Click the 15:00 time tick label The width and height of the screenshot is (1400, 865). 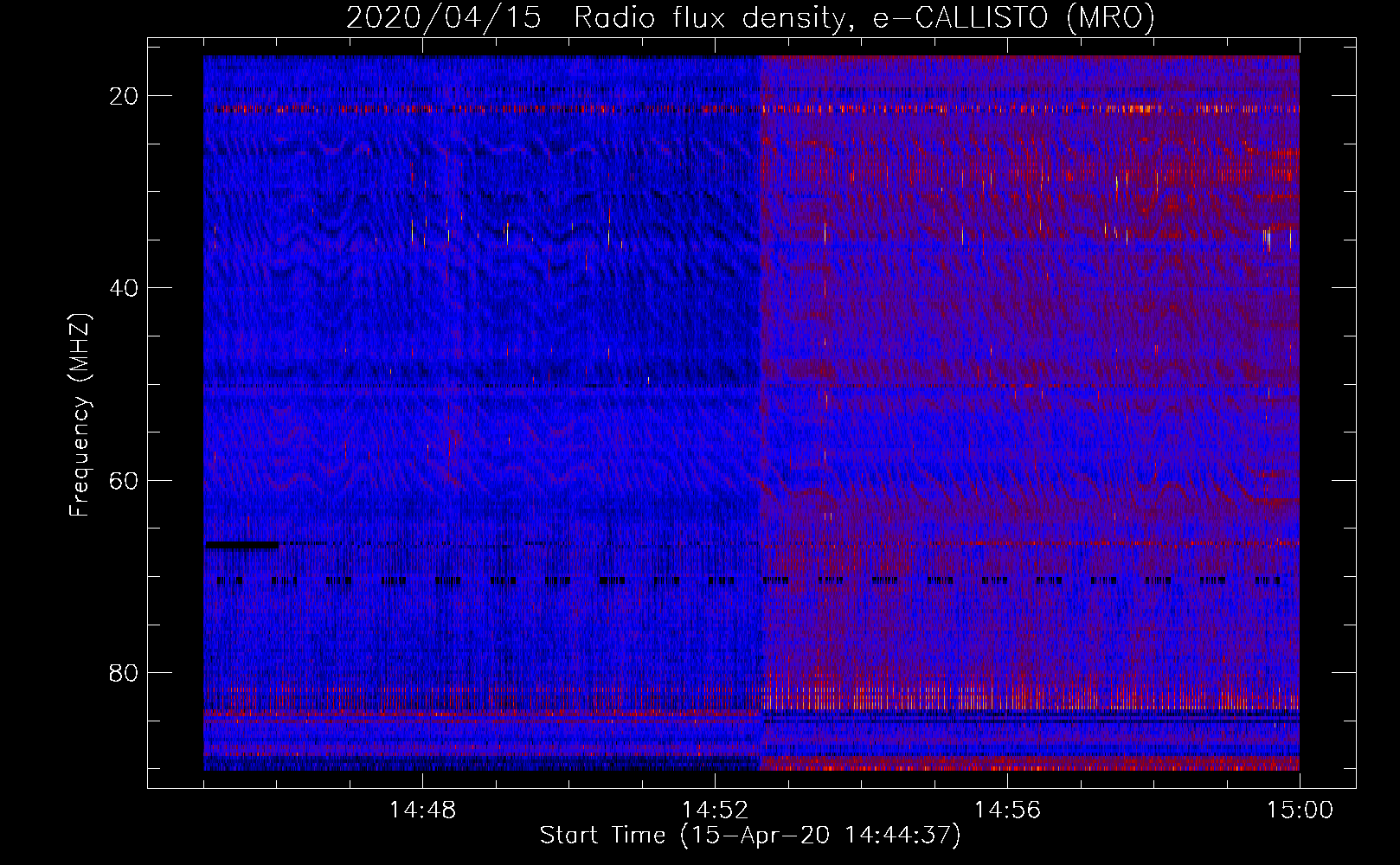pyautogui.click(x=1300, y=810)
